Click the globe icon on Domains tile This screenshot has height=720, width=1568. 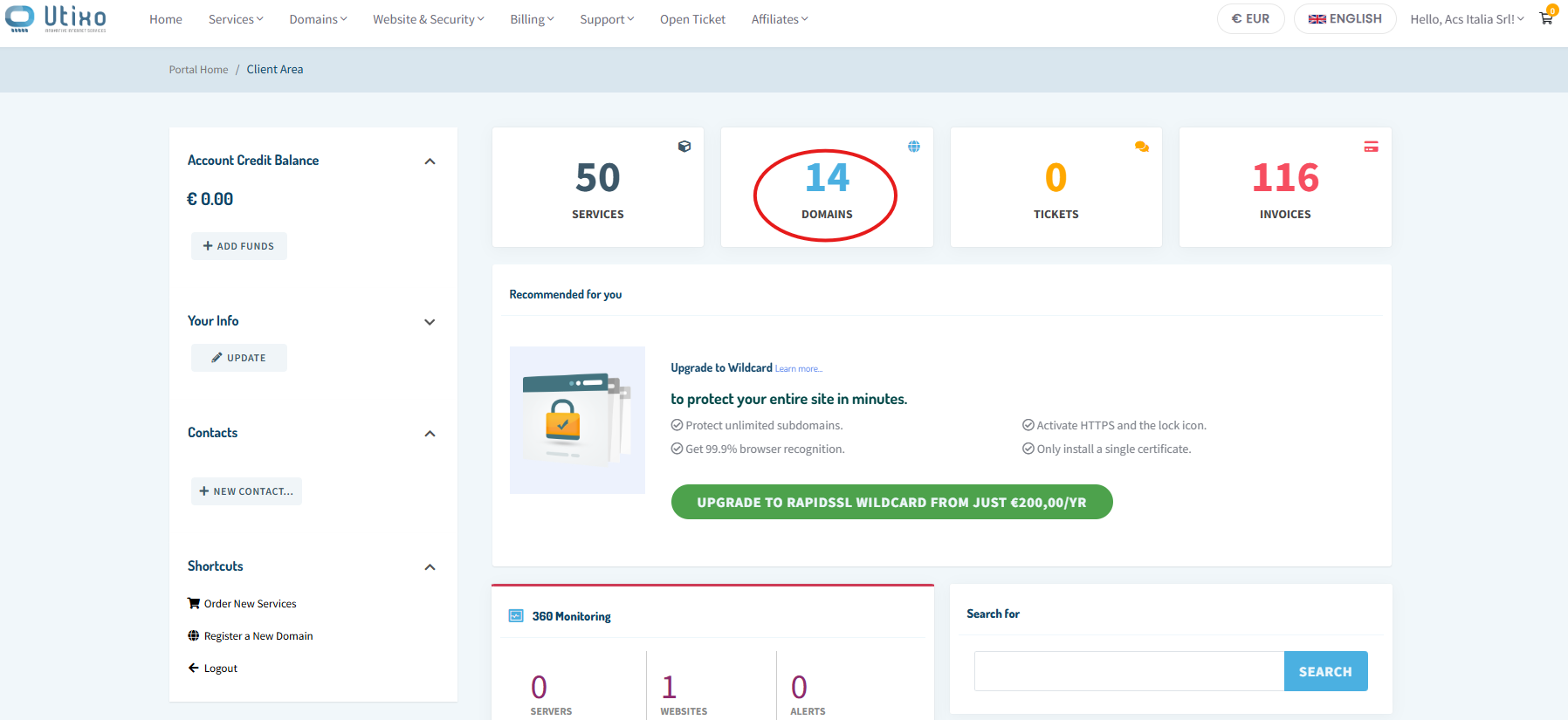pos(913,147)
